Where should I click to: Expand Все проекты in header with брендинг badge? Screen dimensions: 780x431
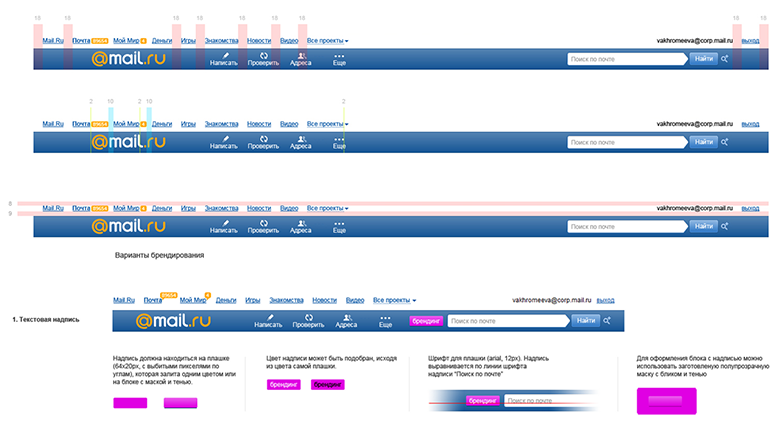[x=394, y=300]
